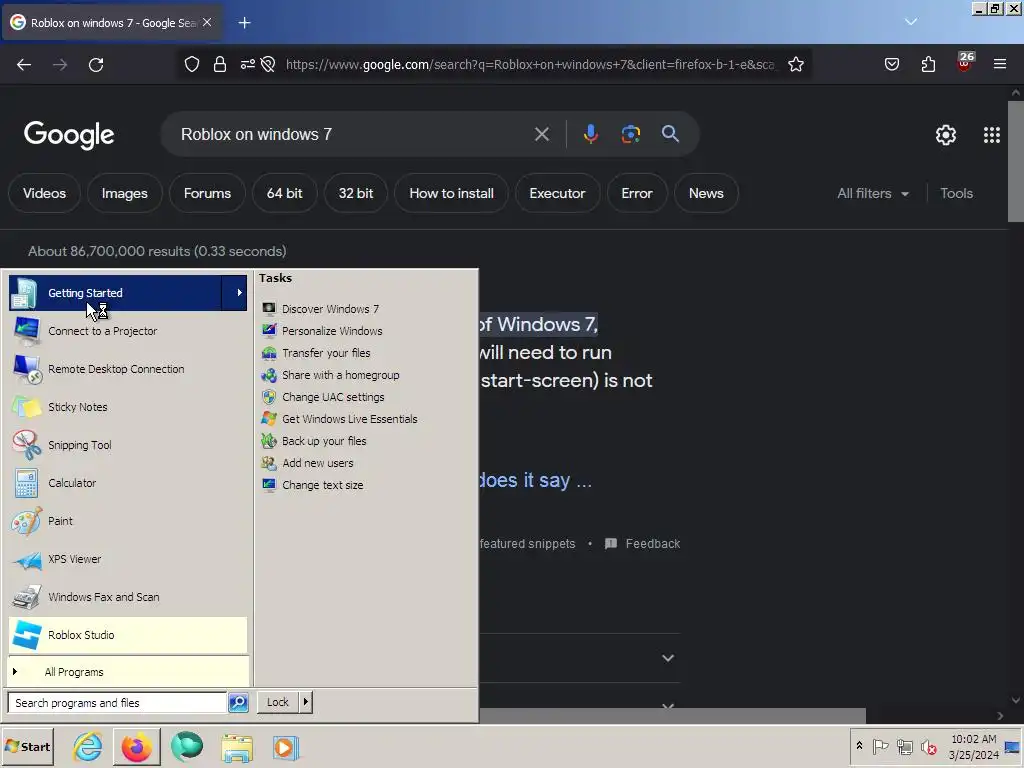Open Windows Explorer folder on taskbar
This screenshot has width=1024, height=768.
236,747
